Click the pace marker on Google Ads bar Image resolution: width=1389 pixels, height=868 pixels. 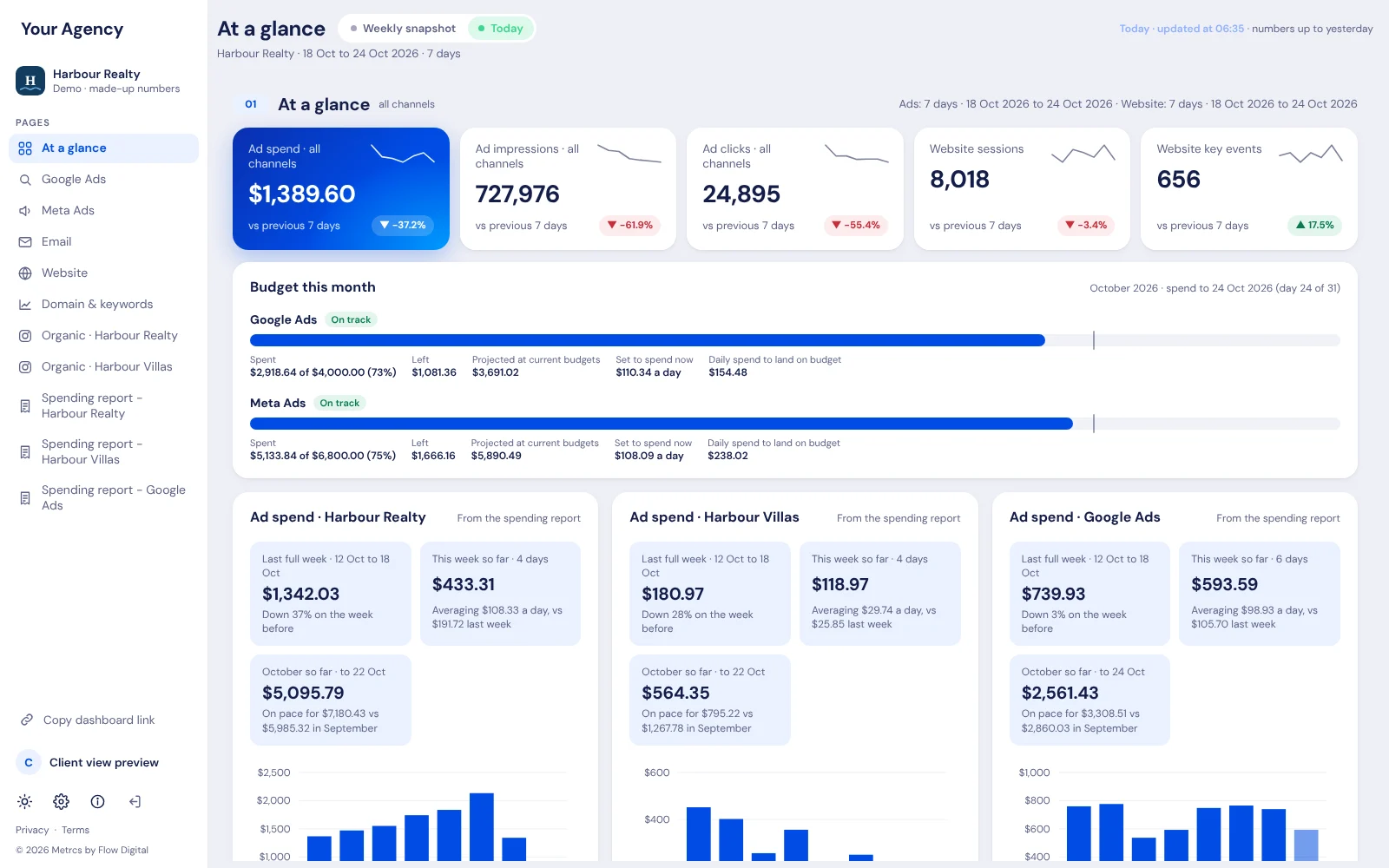click(x=1094, y=340)
